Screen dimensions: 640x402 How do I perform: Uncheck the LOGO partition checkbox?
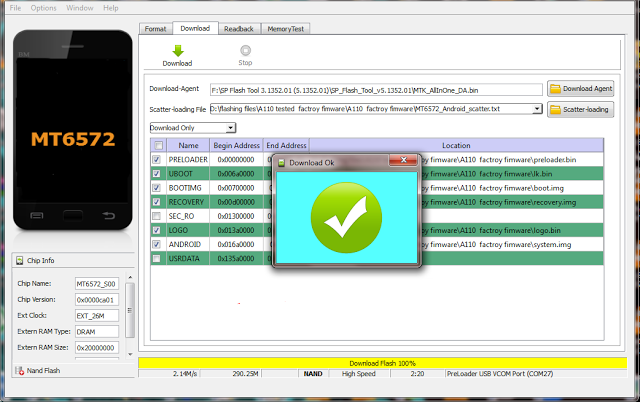click(156, 230)
